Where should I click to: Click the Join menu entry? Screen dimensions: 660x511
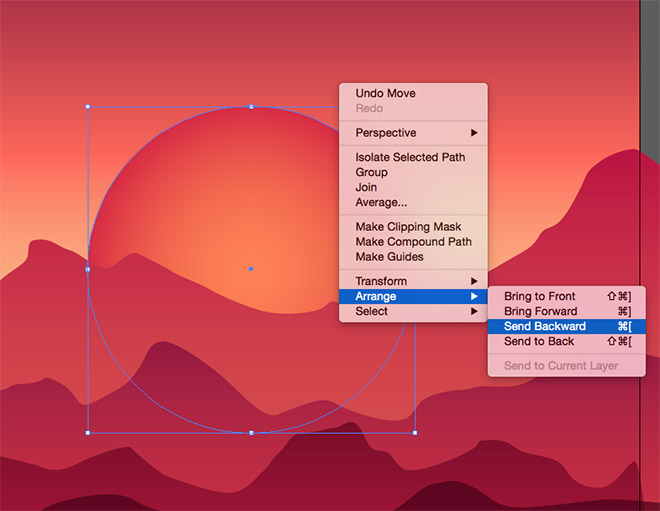[413, 187]
